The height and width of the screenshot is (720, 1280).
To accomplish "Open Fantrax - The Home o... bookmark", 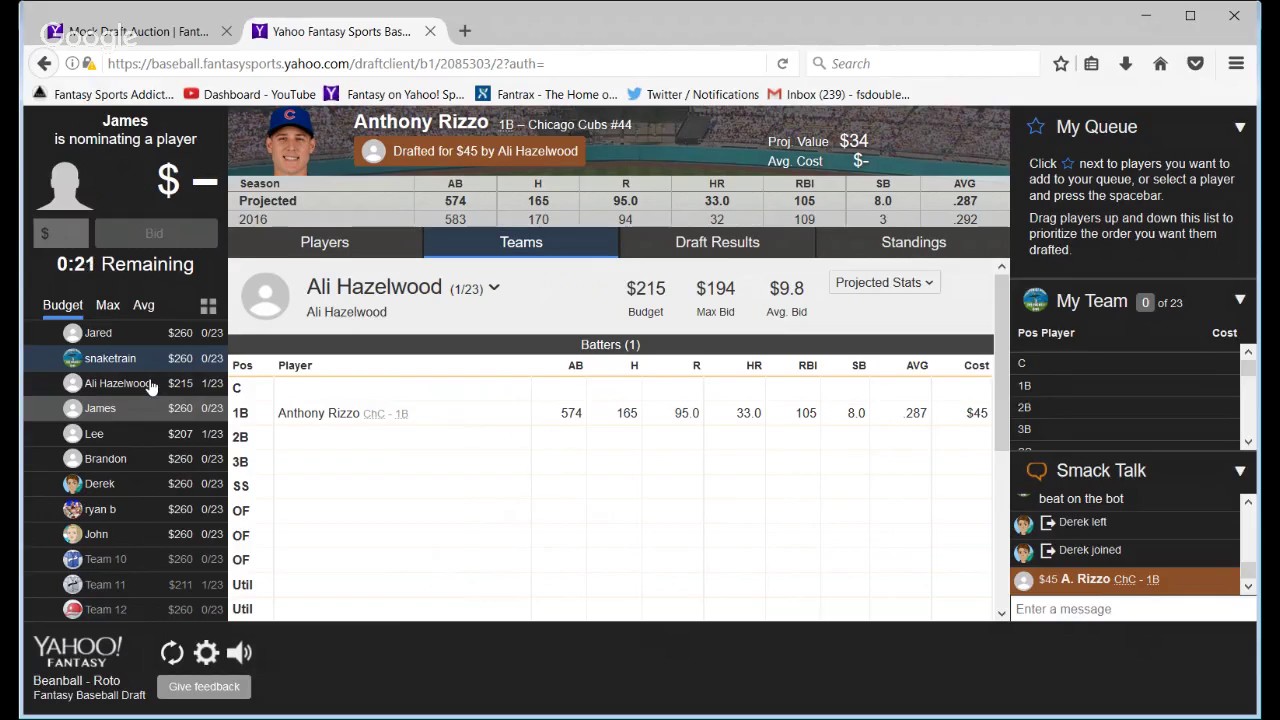I will point(546,94).
